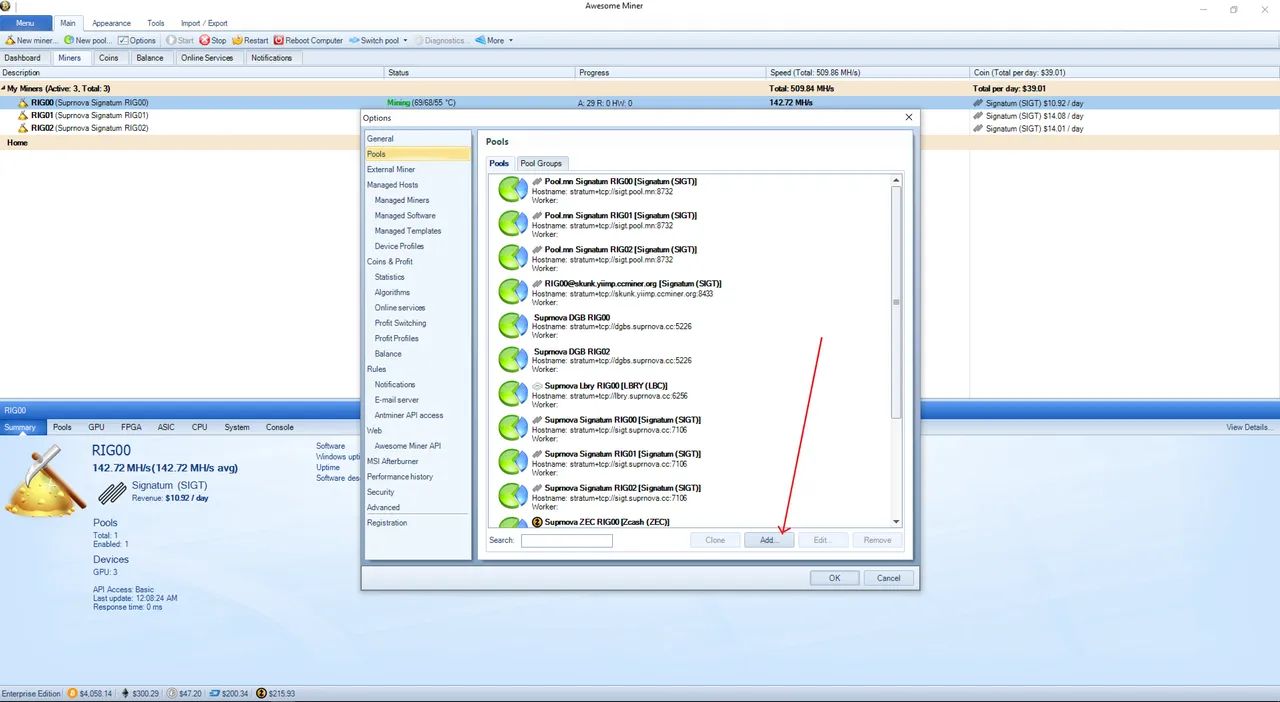Open Options from the main toolbar
Viewport: 1280px width, 702px height.
tap(136, 40)
